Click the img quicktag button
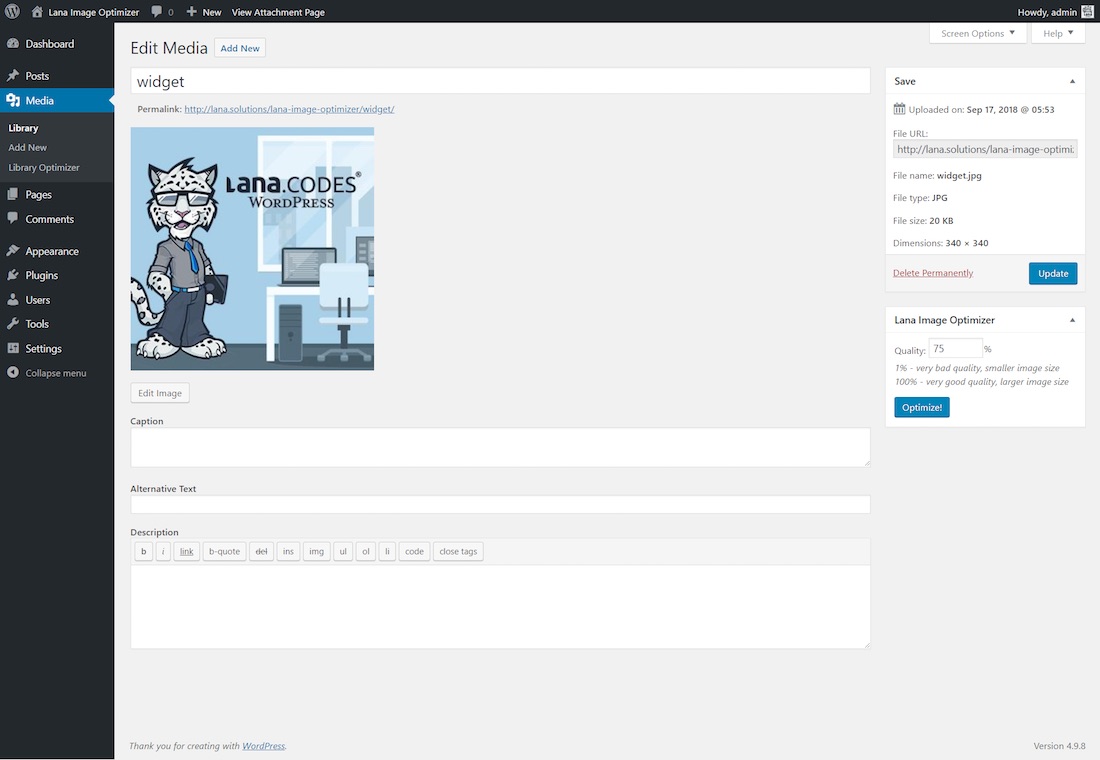This screenshot has height=760, width=1100. (316, 552)
